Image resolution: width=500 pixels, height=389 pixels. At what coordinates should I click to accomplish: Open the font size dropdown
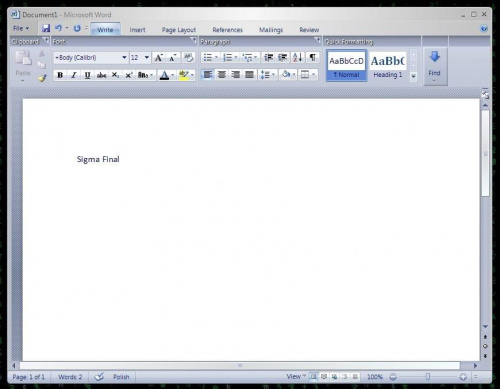pos(147,58)
